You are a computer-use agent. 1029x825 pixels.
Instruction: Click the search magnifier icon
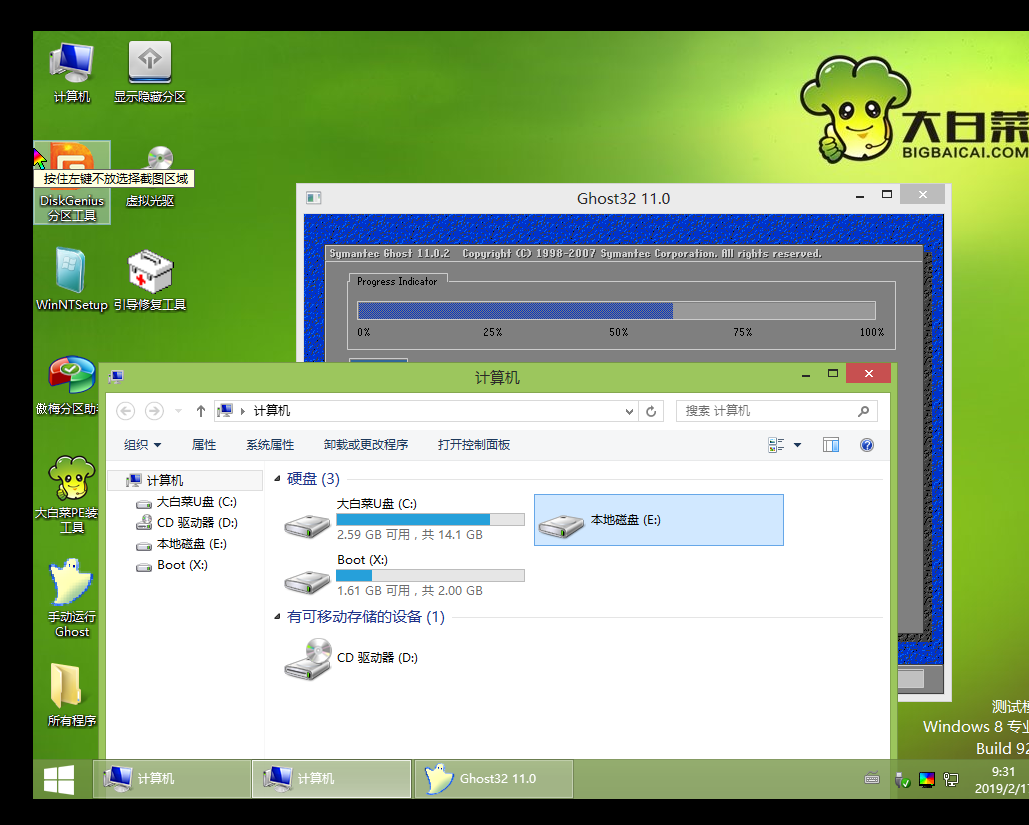(x=863, y=411)
